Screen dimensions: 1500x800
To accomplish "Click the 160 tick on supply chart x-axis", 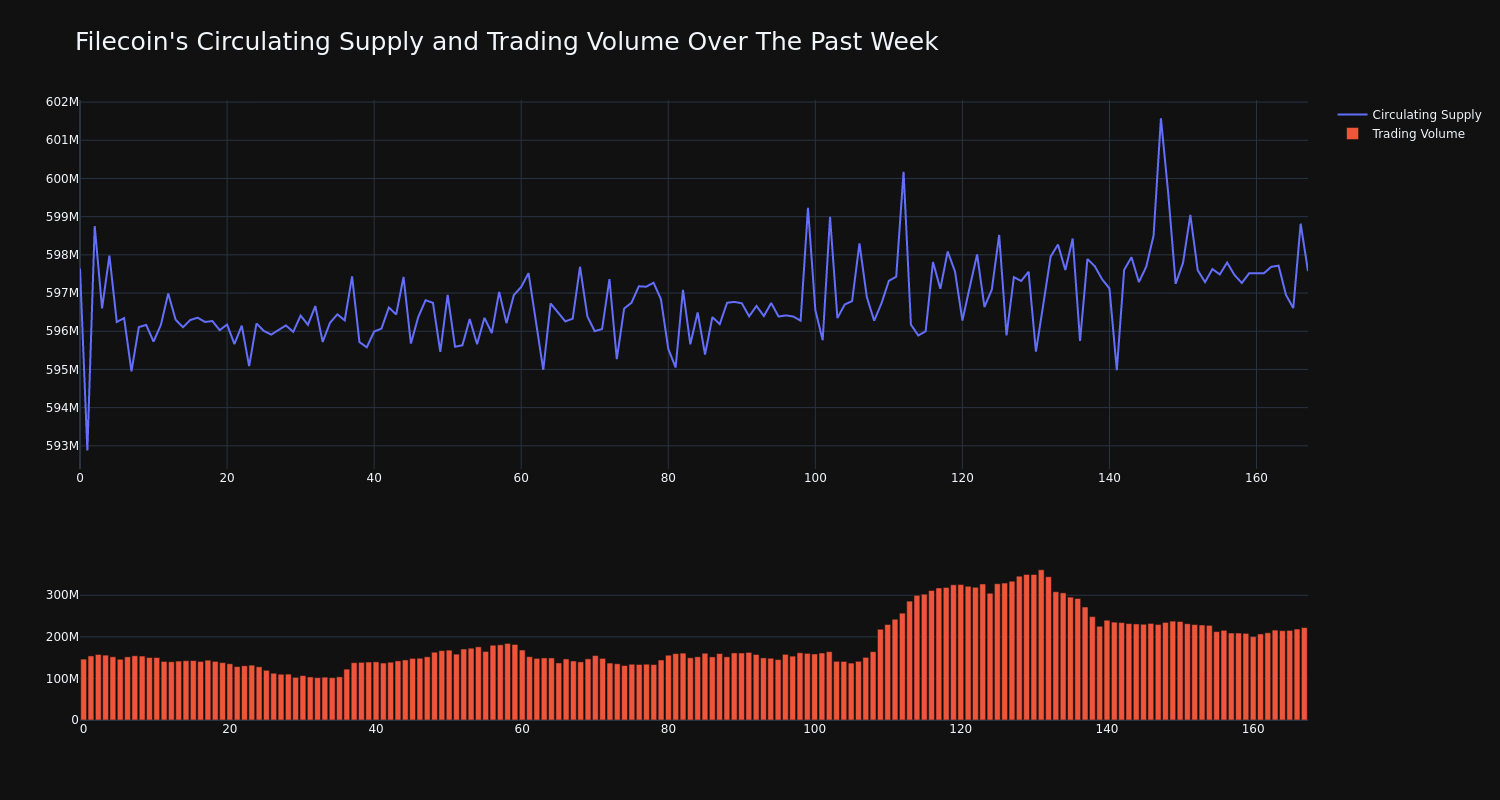I will pos(1256,478).
